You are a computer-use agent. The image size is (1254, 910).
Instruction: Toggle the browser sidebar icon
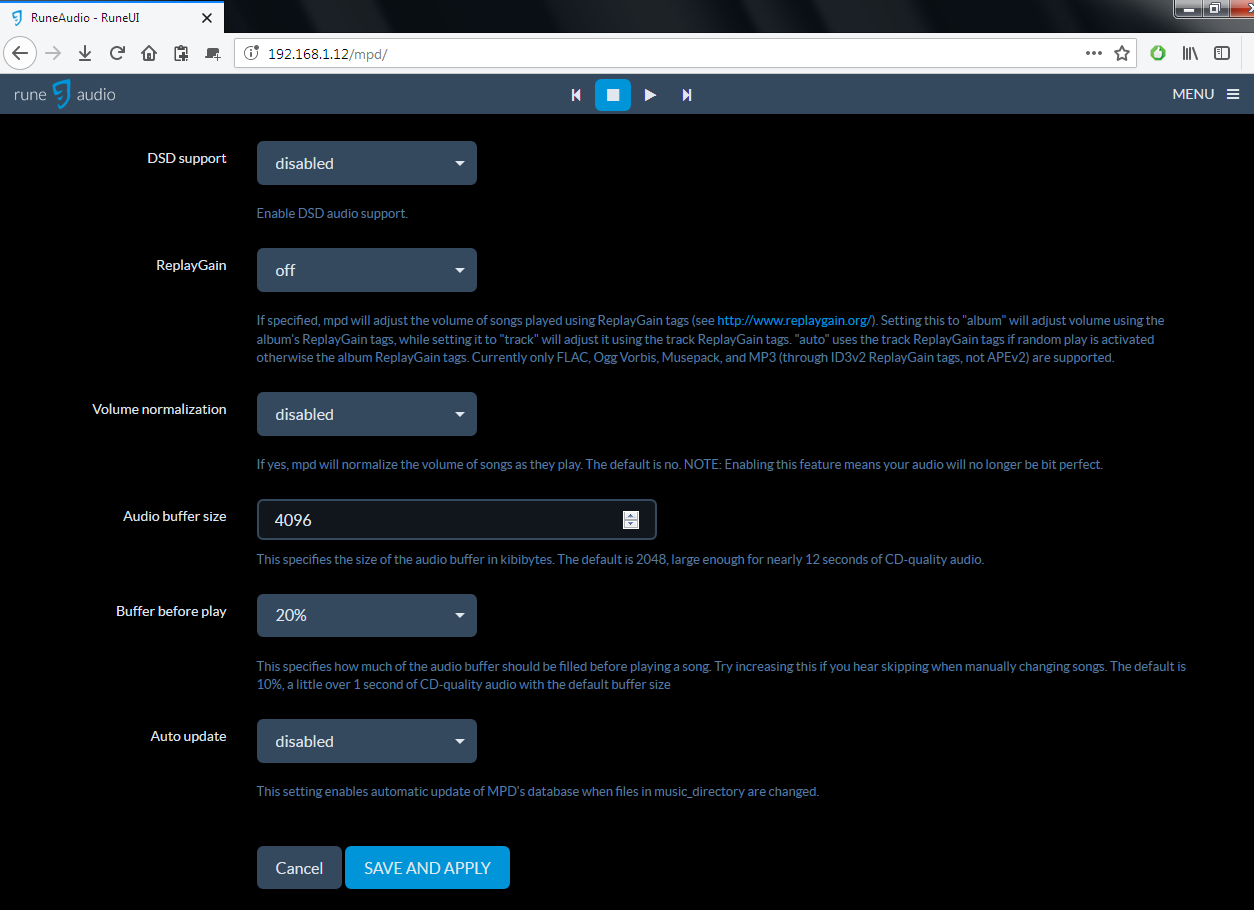1222,53
